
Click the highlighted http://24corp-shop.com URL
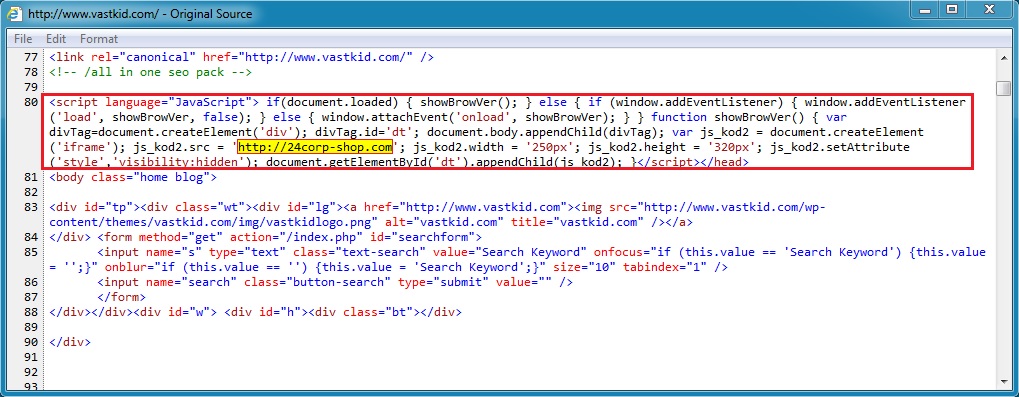[315, 147]
